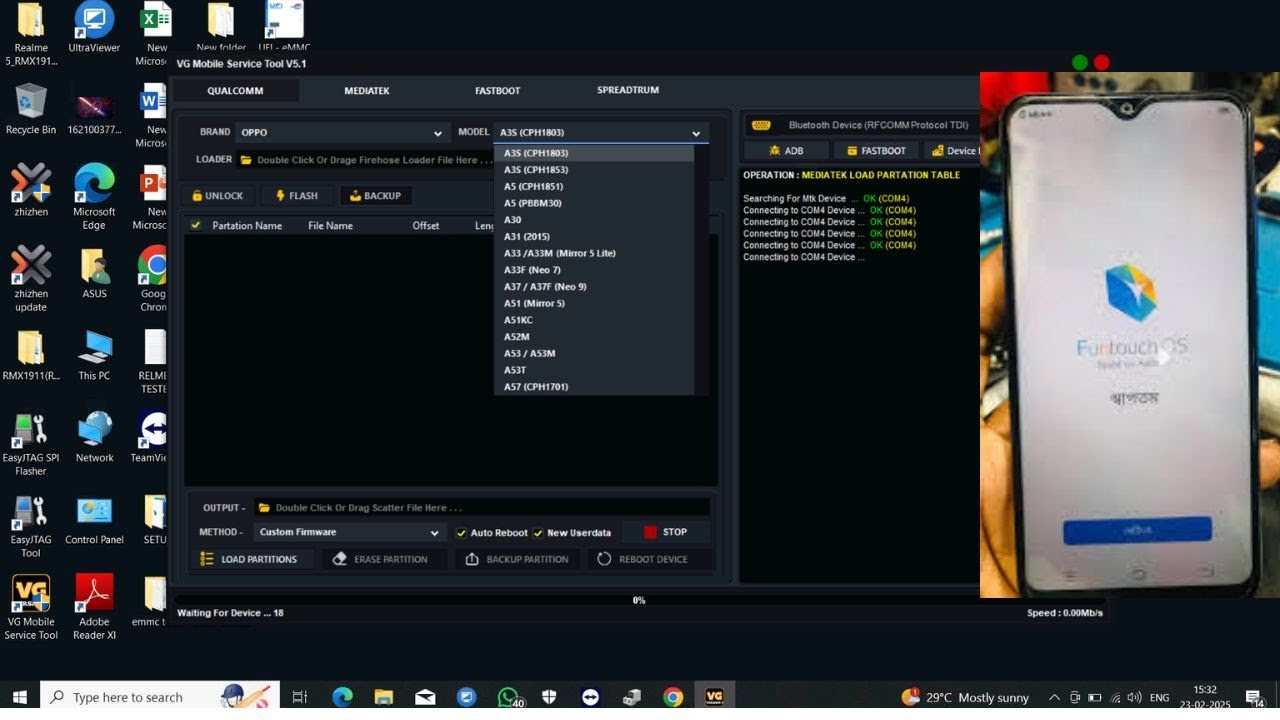Open the Task View taskbar icon

coord(300,697)
